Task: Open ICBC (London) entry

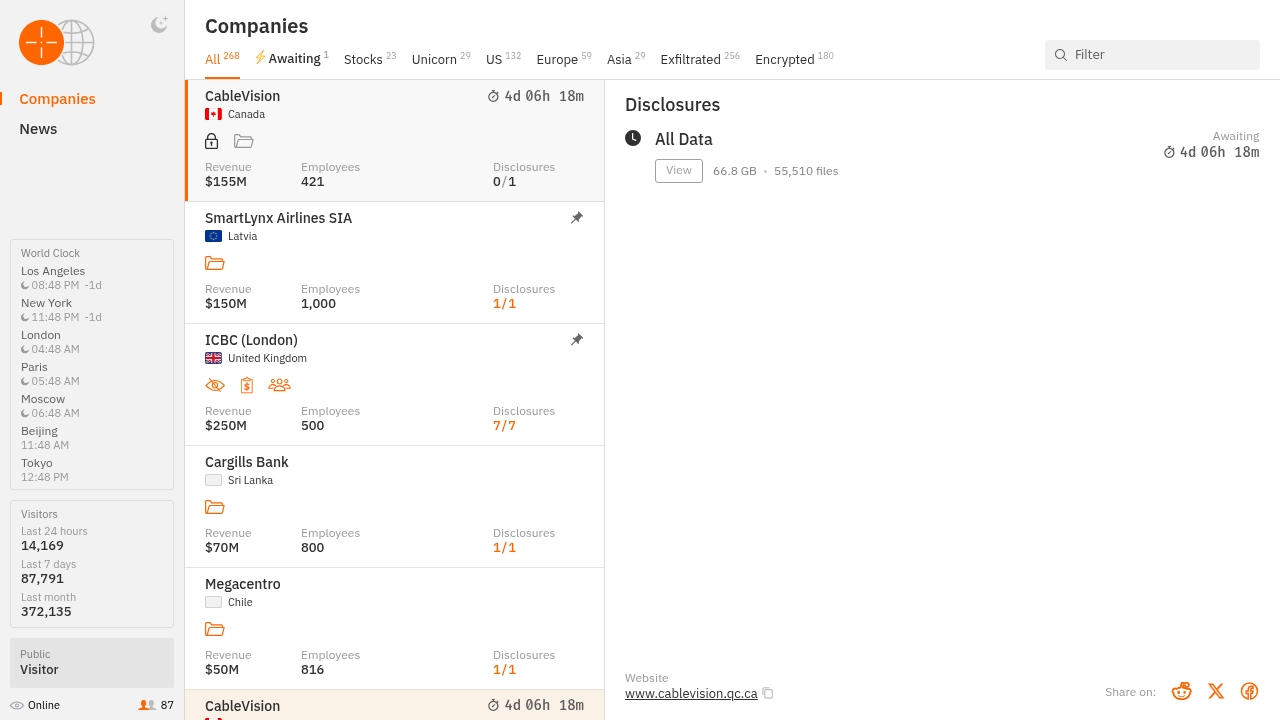Action: click(395, 385)
